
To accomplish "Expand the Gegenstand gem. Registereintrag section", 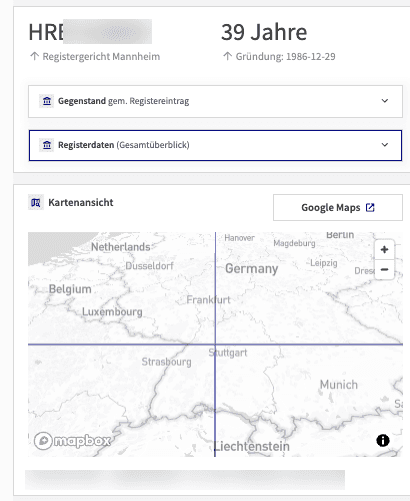I will 215,101.
